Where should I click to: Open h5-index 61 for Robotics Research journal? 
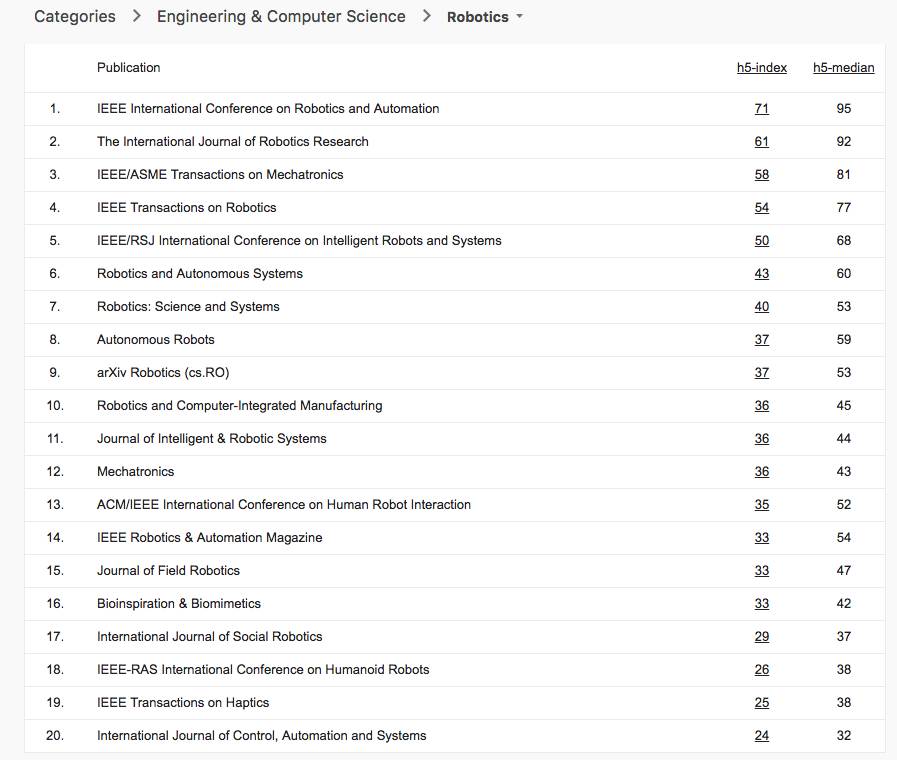(x=762, y=141)
